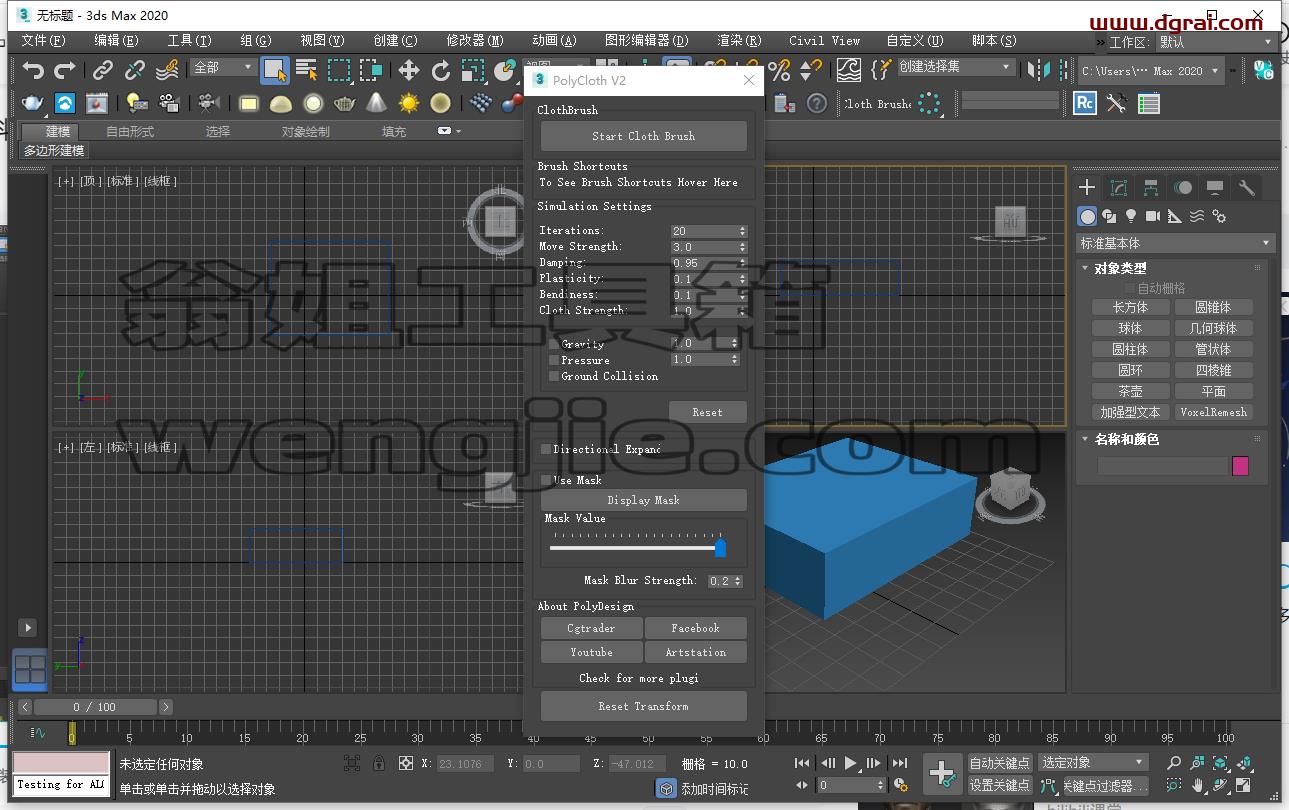Collapse the 名称和颜色 rollout
1289x810 pixels.
click(1125, 439)
